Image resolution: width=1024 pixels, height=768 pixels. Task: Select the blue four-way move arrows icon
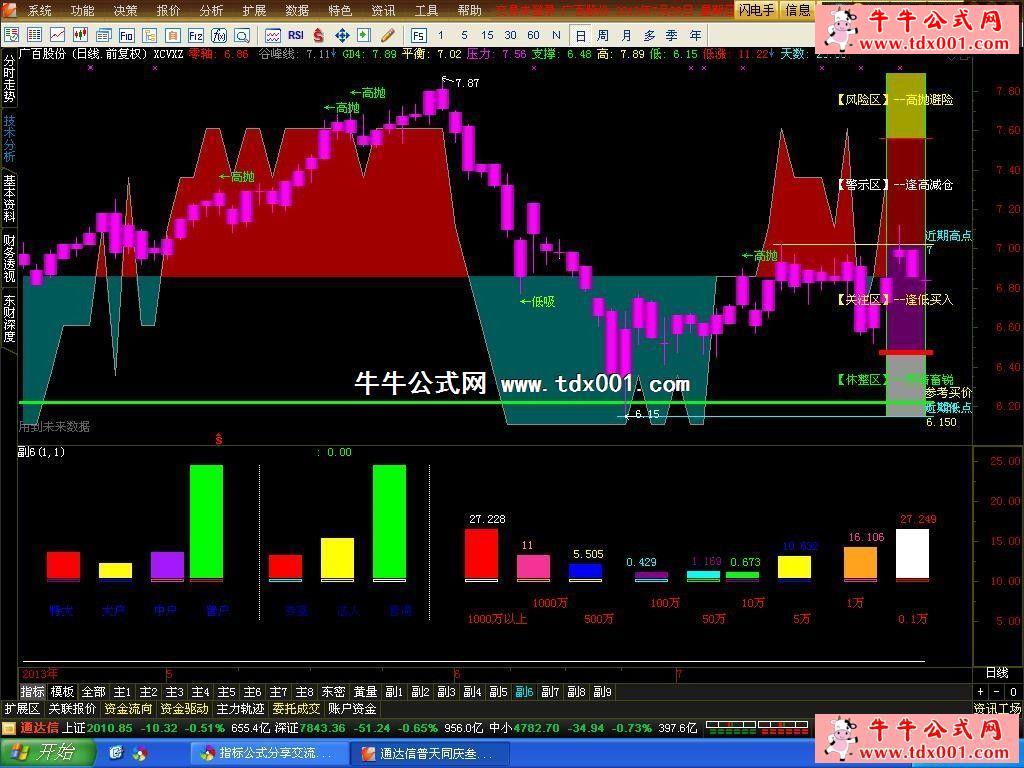(342, 36)
